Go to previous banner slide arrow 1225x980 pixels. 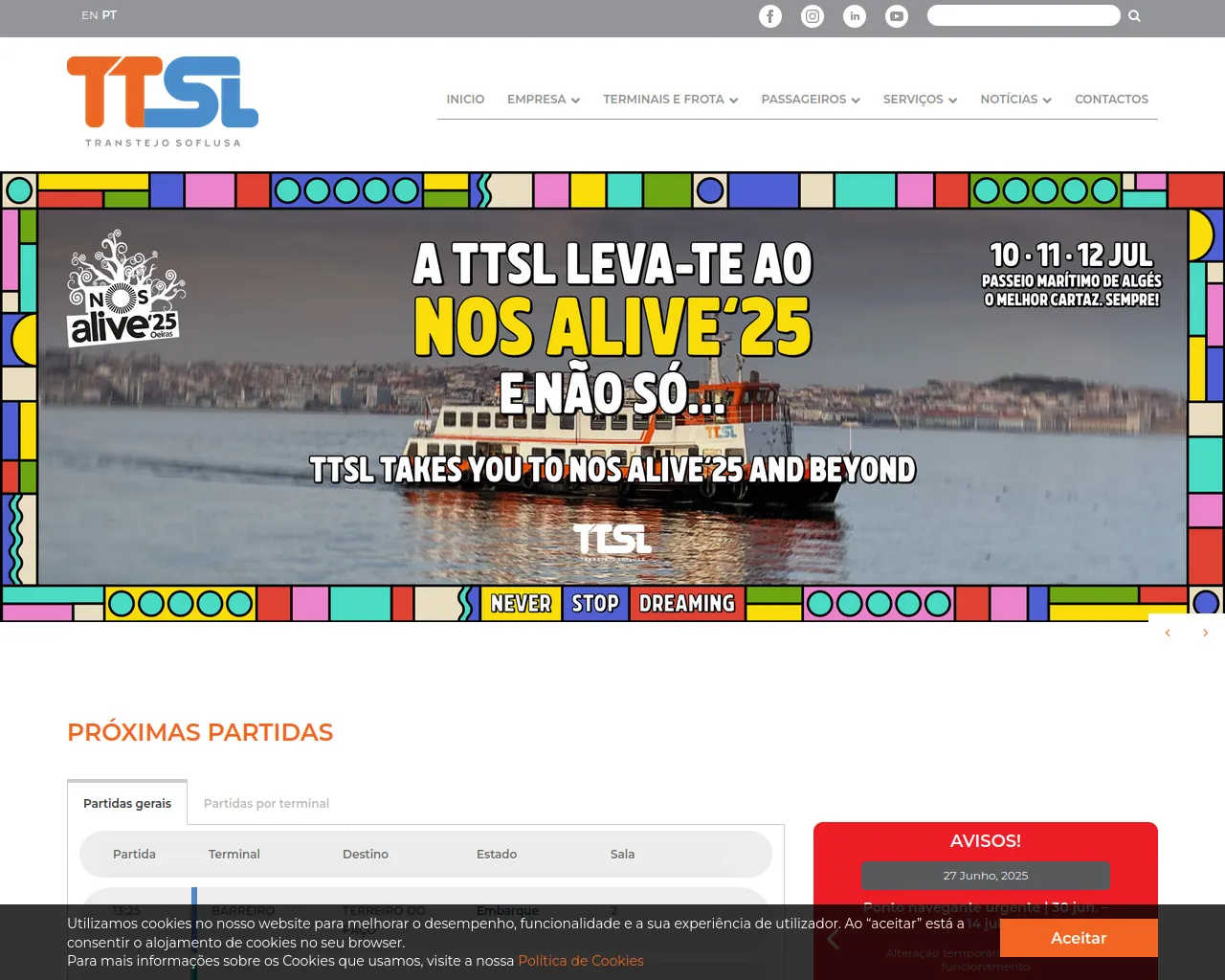1168,633
